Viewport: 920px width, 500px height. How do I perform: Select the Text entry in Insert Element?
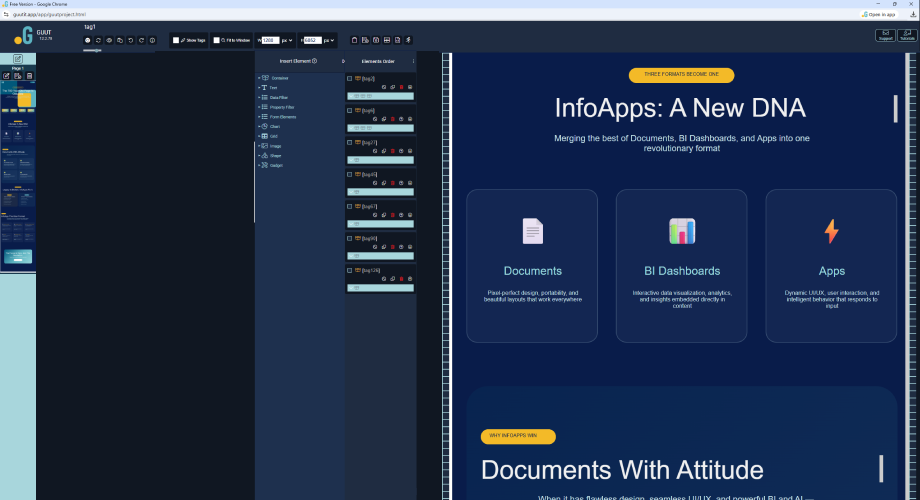(273, 88)
